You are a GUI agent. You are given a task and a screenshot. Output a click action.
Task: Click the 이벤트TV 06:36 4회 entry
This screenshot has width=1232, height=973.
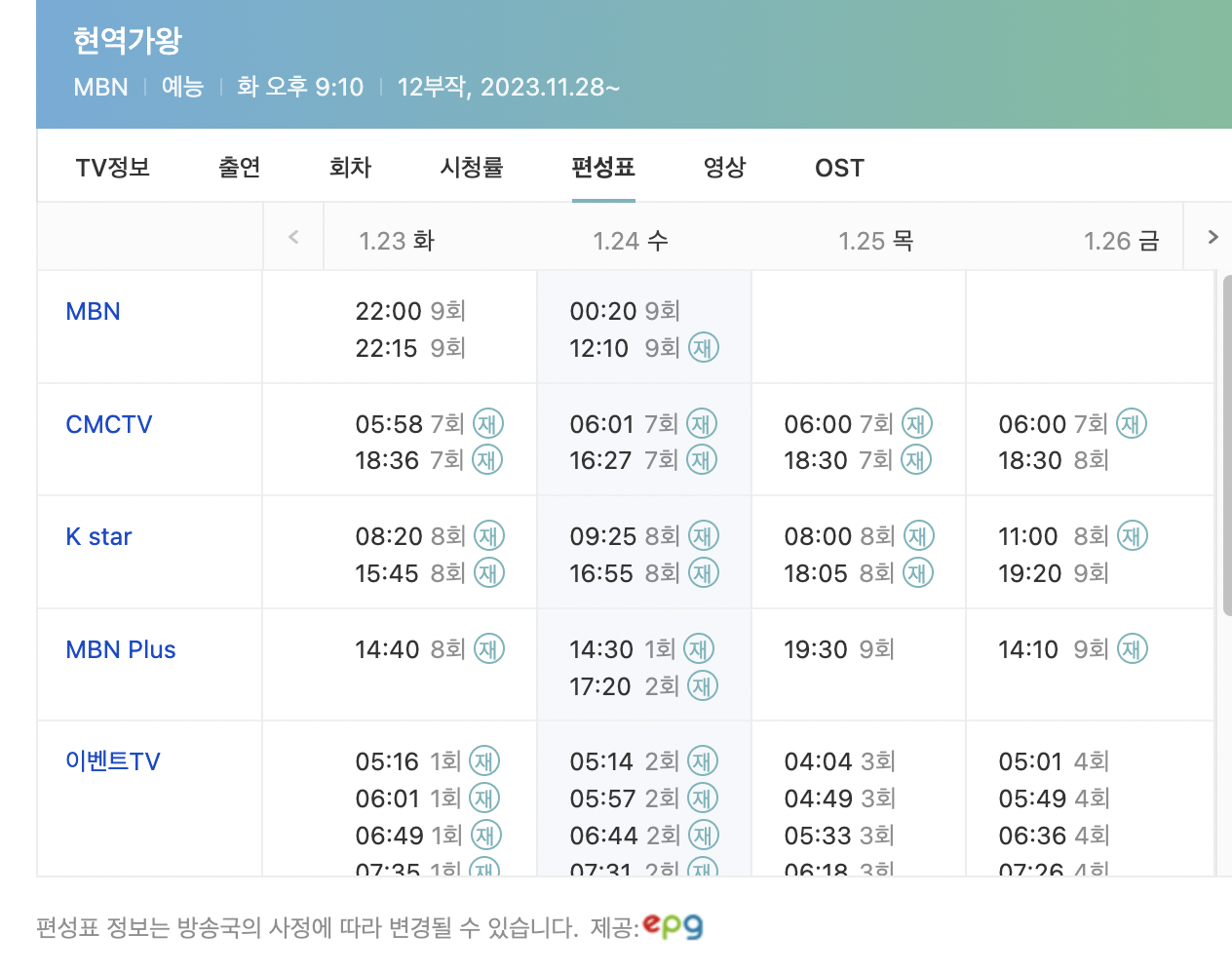[x=1054, y=837]
